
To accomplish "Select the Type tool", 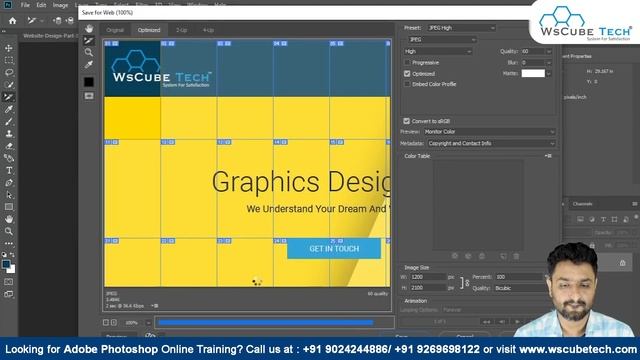I will click(x=9, y=171).
